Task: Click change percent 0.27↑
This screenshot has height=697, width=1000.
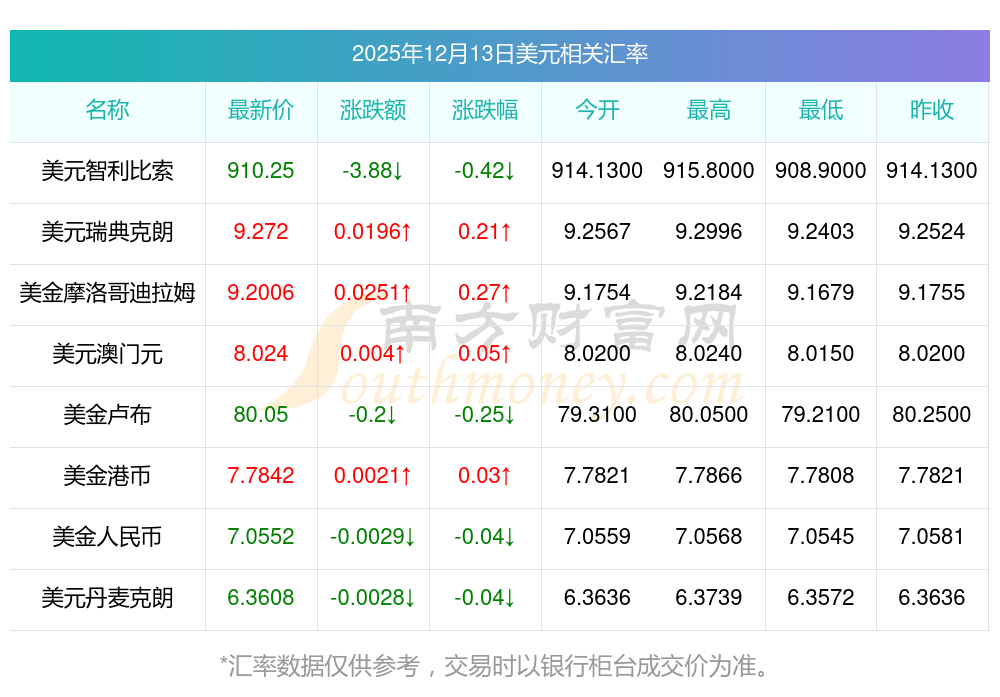Action: pos(485,293)
